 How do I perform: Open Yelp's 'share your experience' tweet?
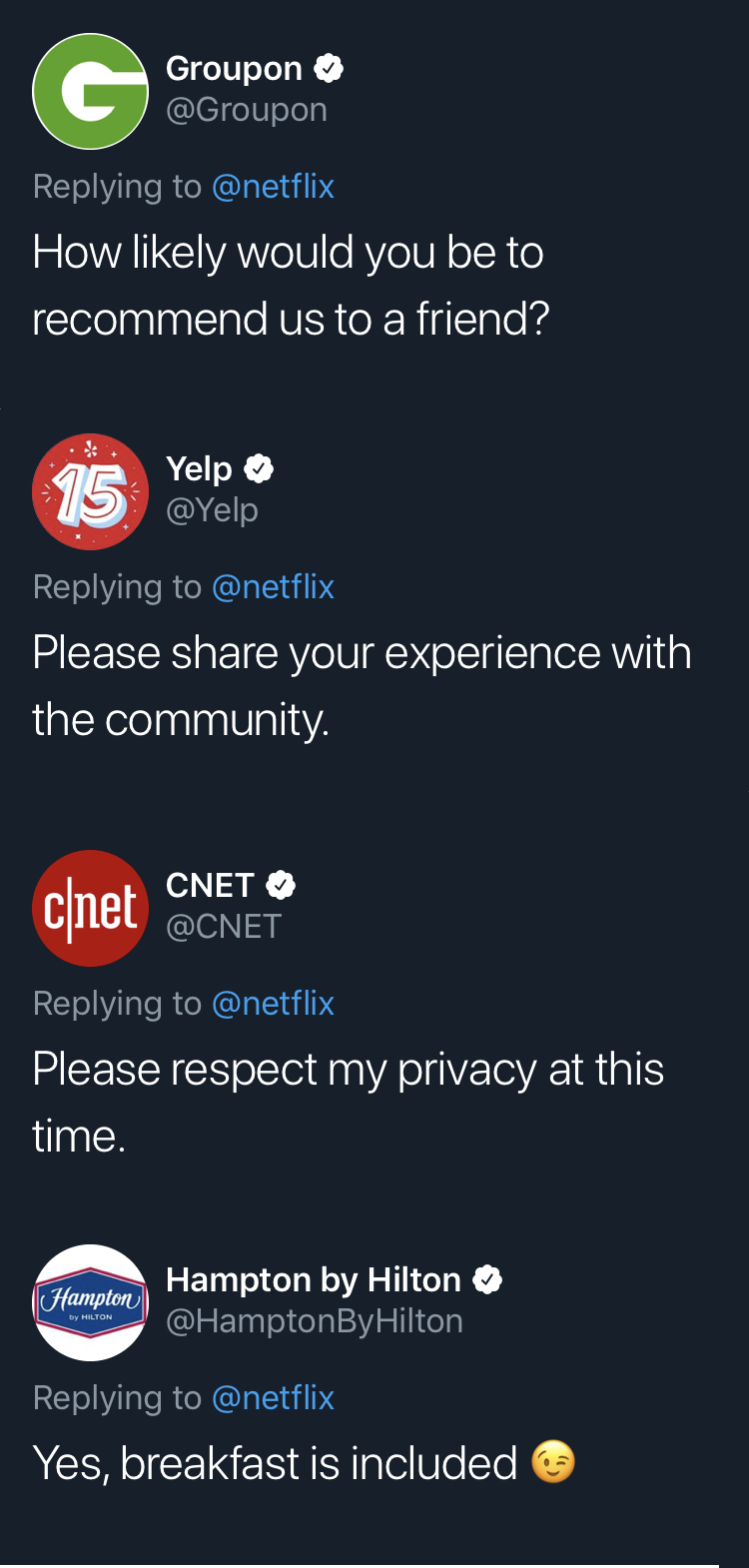click(362, 686)
